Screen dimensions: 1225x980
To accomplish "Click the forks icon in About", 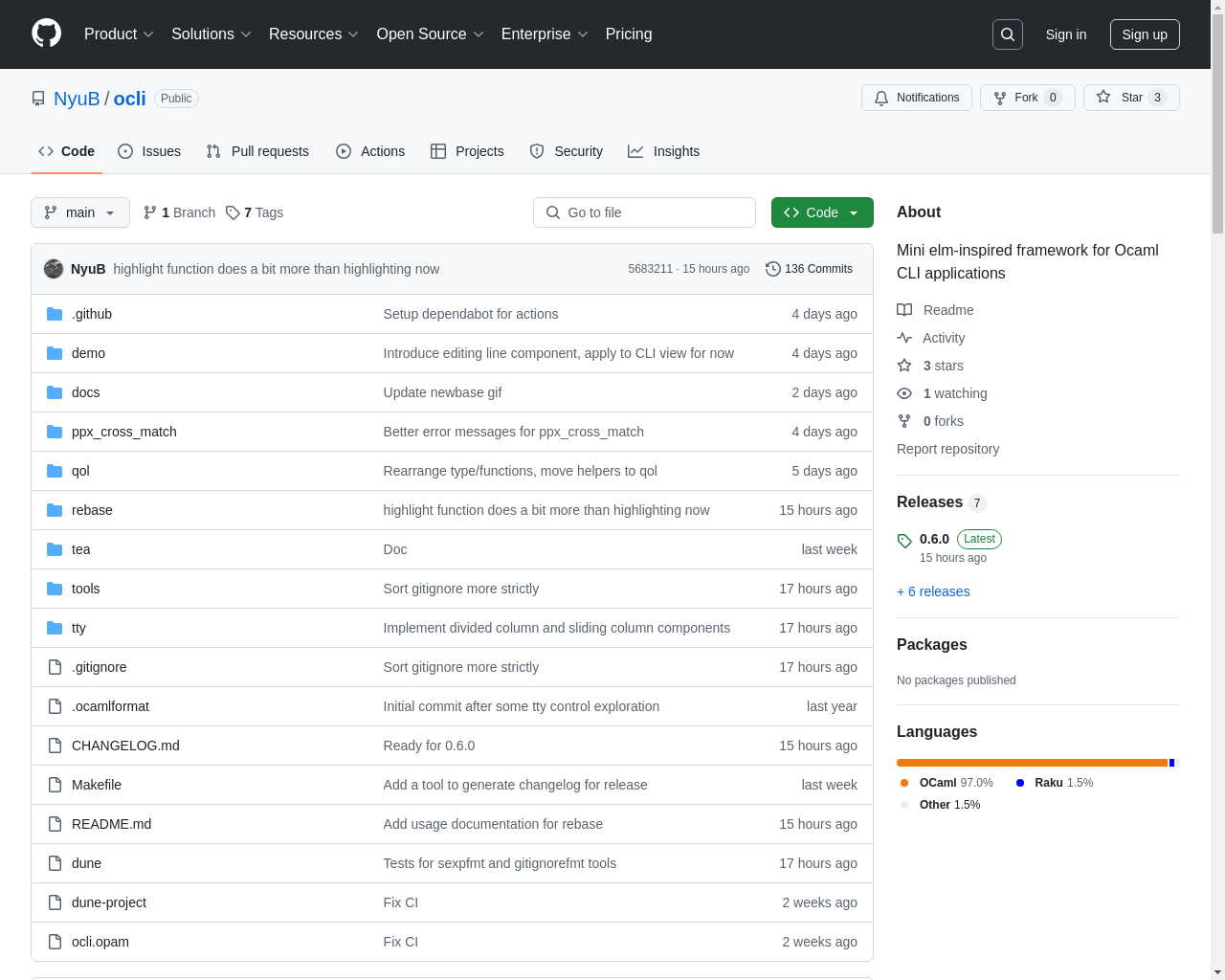I will tap(904, 421).
